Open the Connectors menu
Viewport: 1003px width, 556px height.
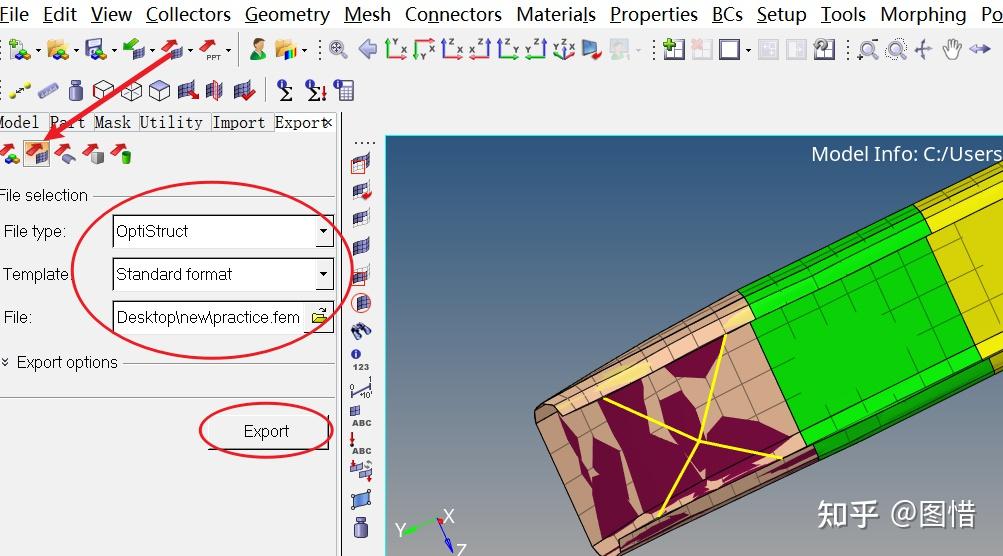[453, 14]
